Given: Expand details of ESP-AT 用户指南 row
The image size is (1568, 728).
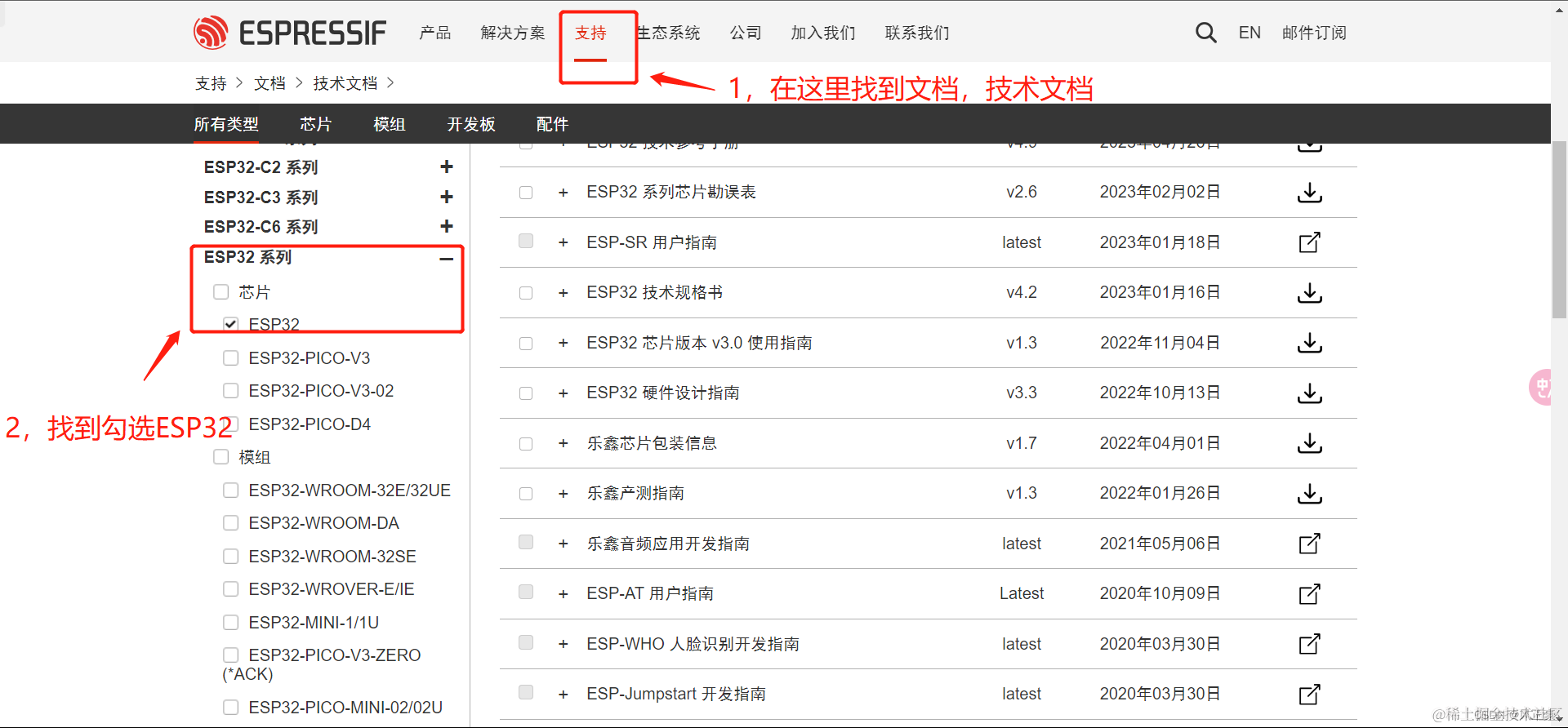Looking at the screenshot, I should (563, 594).
